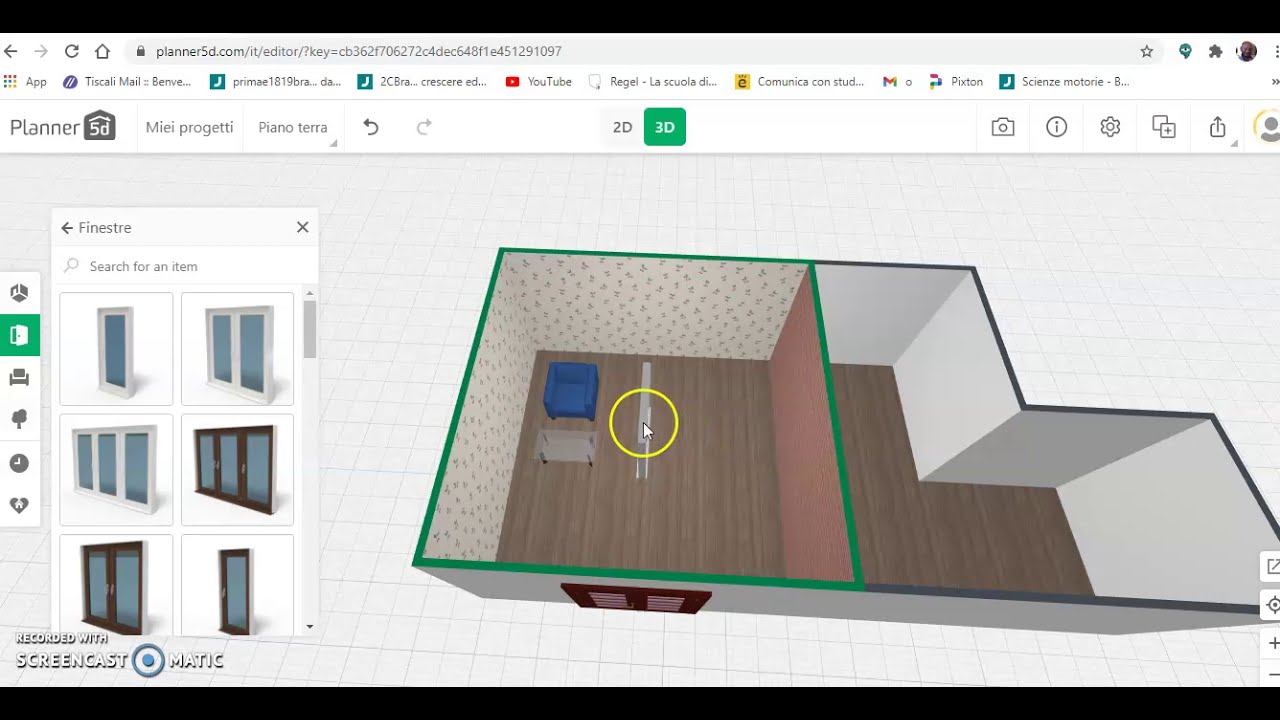Click the fullscreen expand icon

(1272, 567)
